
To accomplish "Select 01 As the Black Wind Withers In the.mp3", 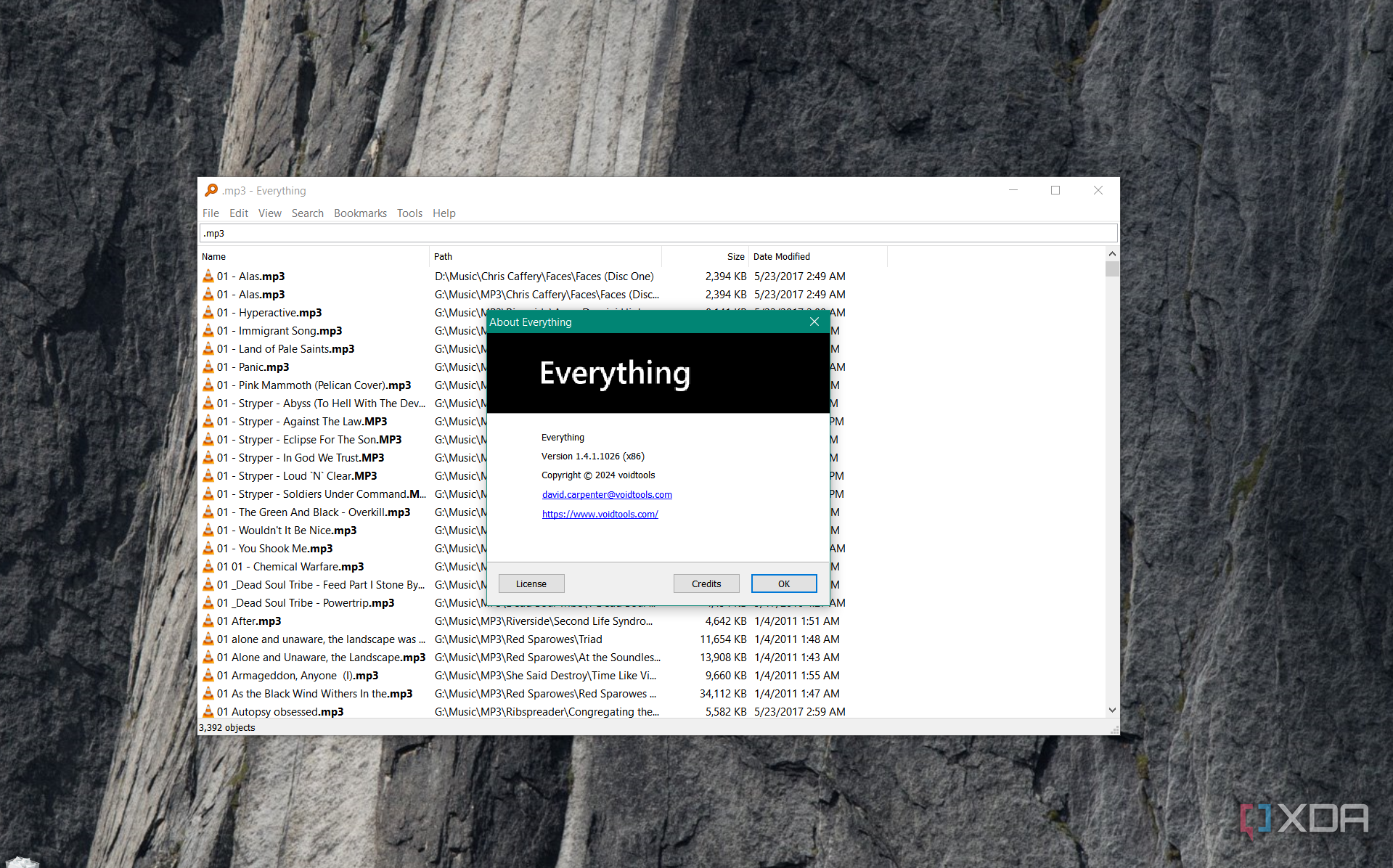I will (315, 694).
